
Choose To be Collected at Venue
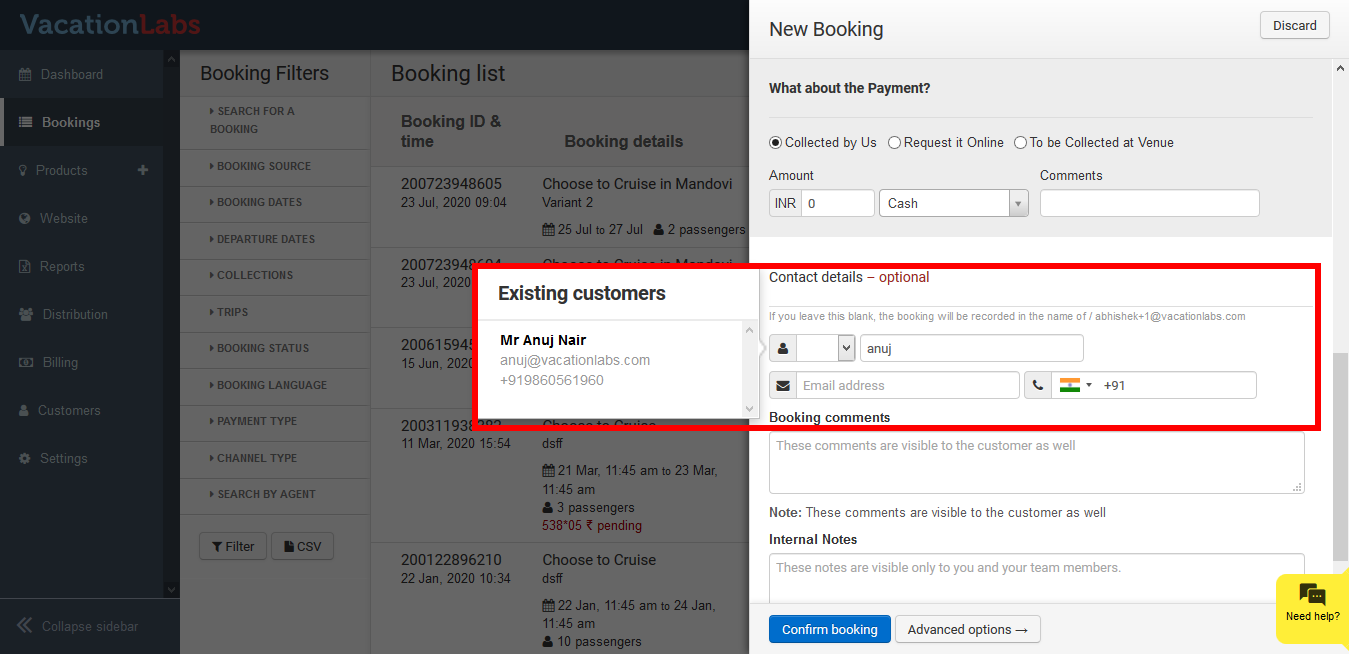coord(1020,143)
